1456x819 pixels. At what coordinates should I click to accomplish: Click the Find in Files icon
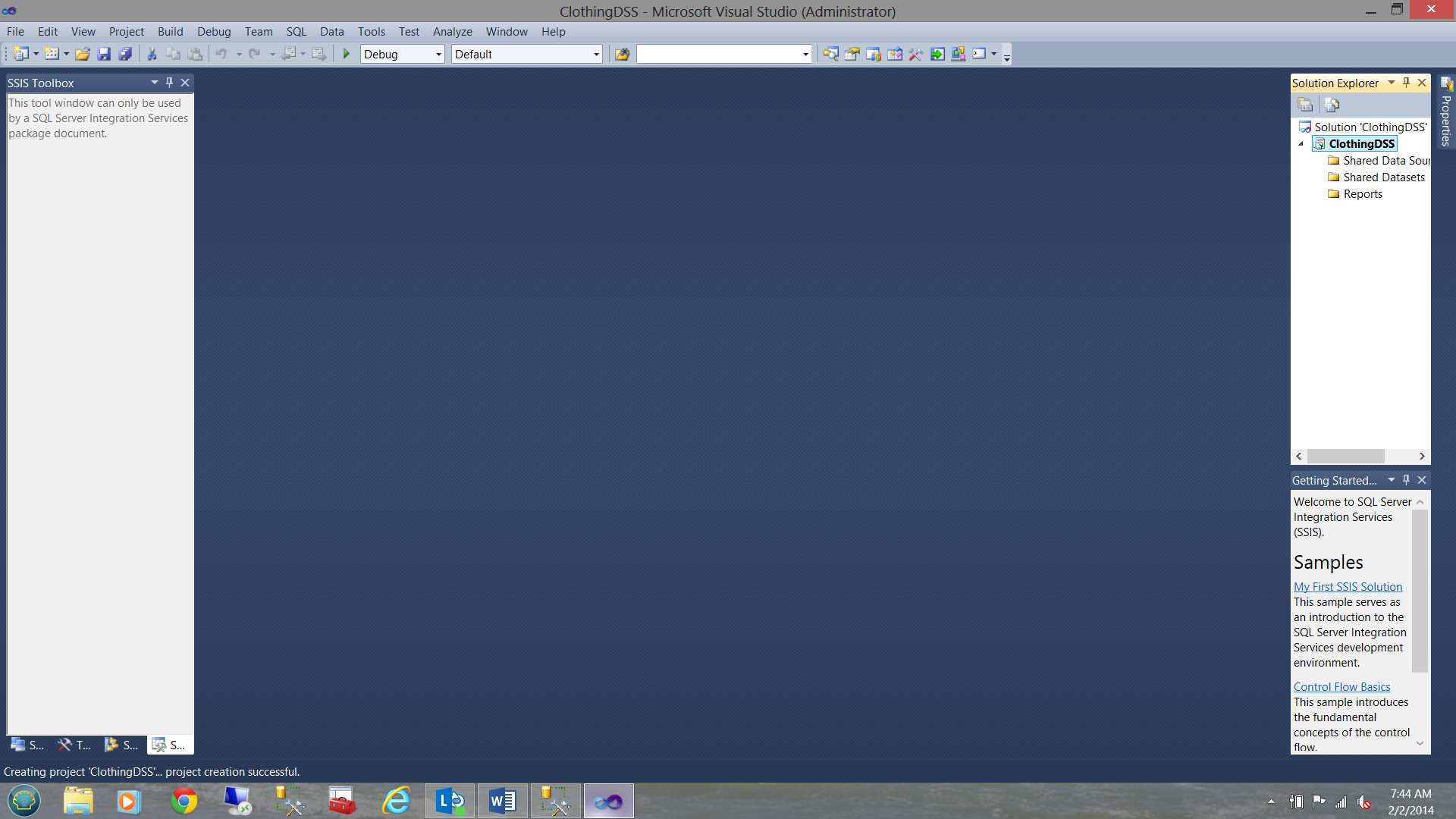pyautogui.click(x=622, y=54)
